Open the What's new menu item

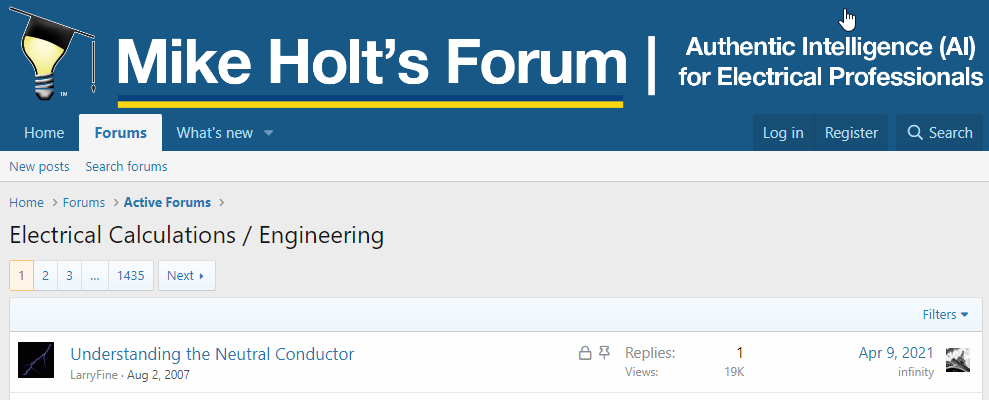tap(214, 133)
